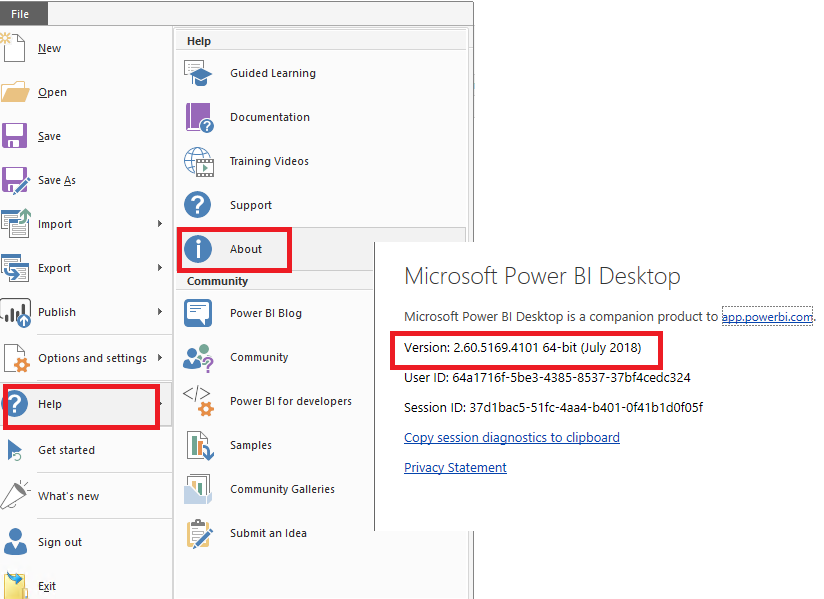Click the Import icon
Screen dimensions: 824x599
[16, 224]
